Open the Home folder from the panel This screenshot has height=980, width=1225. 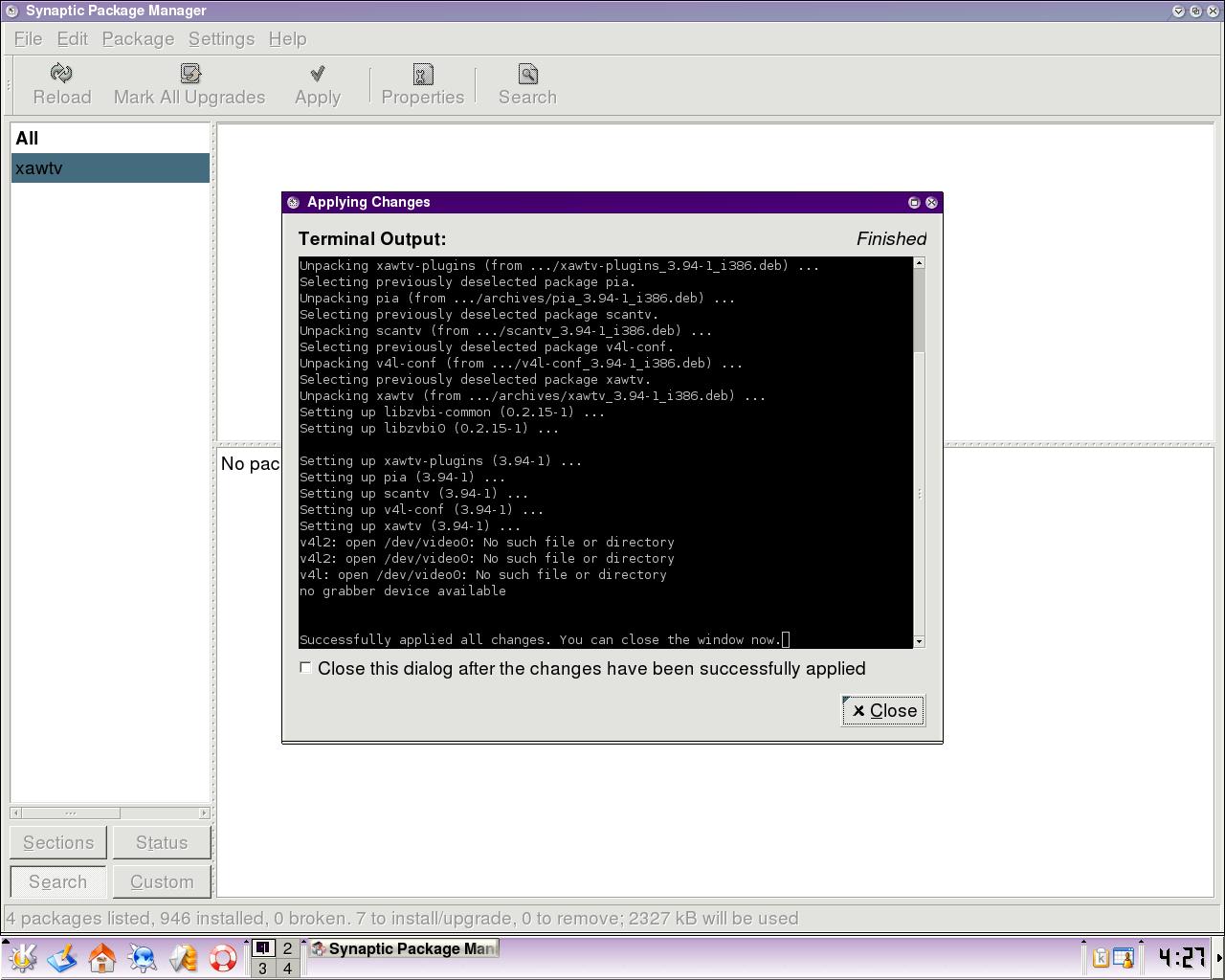click(x=102, y=957)
